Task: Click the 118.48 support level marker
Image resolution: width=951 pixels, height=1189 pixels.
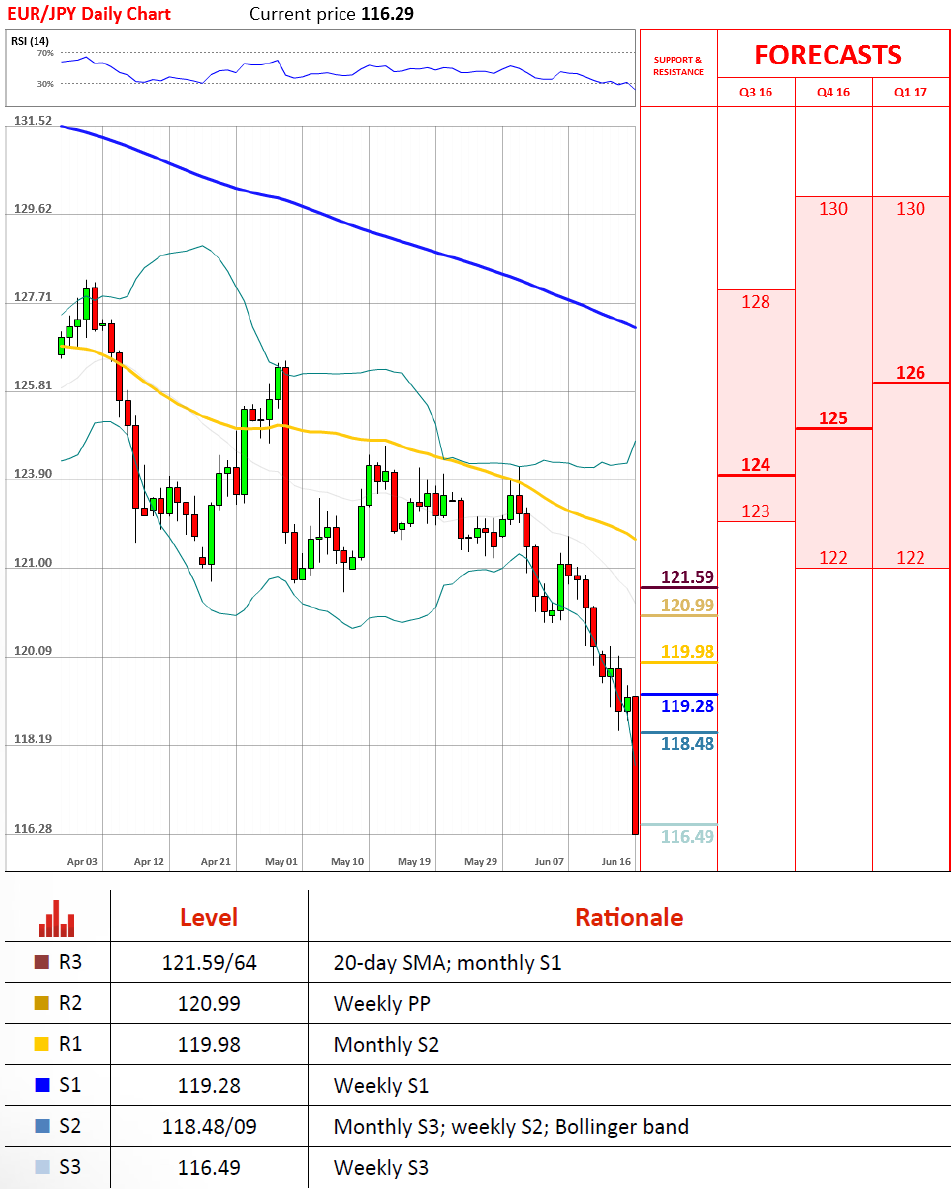Action: (687, 744)
